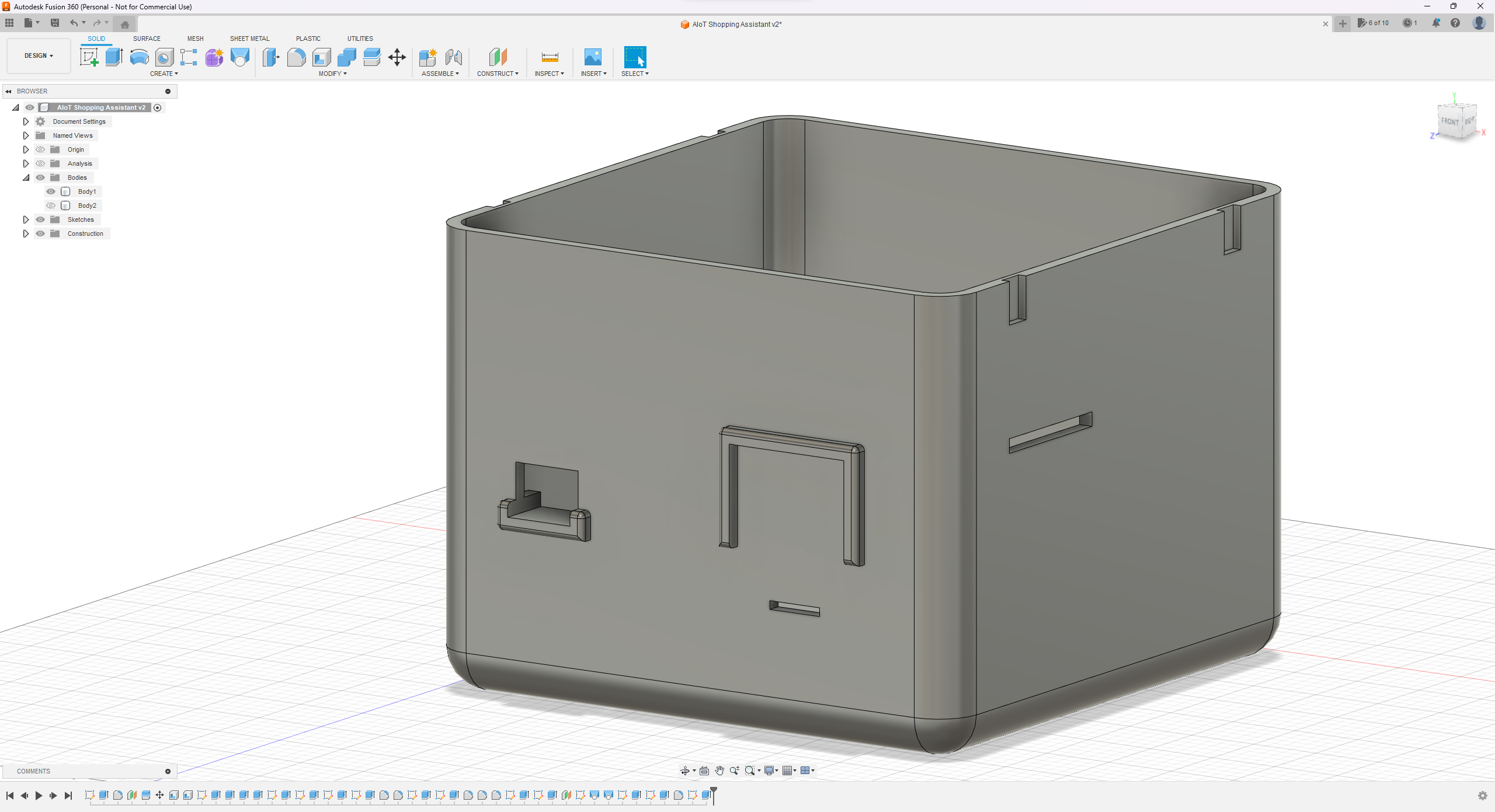Expand the Sketches folder

click(x=26, y=219)
